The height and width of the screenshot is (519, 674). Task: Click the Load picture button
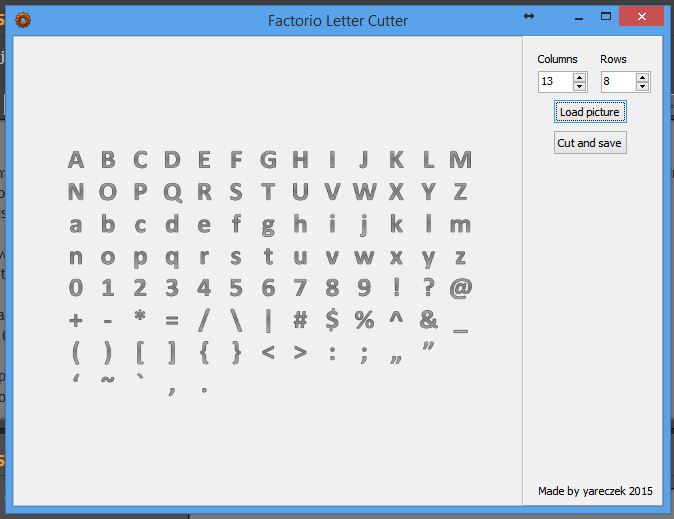pos(590,112)
